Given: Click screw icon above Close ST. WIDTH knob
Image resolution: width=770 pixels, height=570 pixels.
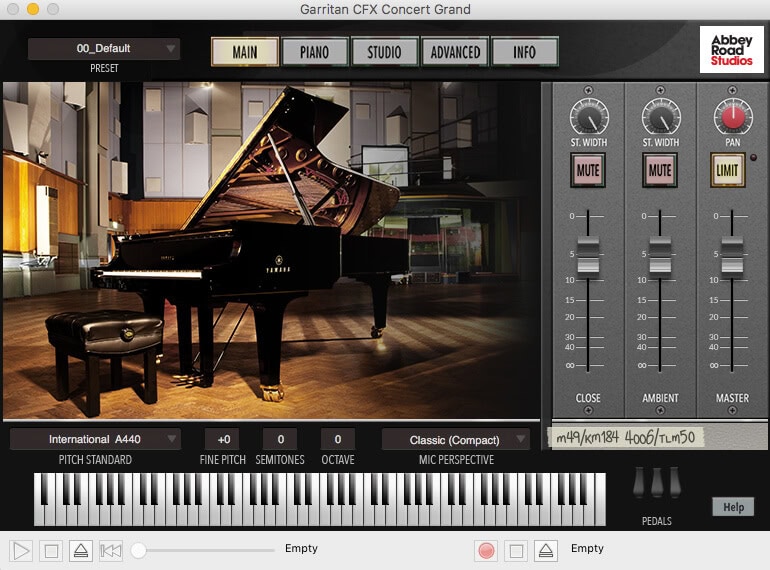Looking at the screenshot, I should click(x=588, y=90).
